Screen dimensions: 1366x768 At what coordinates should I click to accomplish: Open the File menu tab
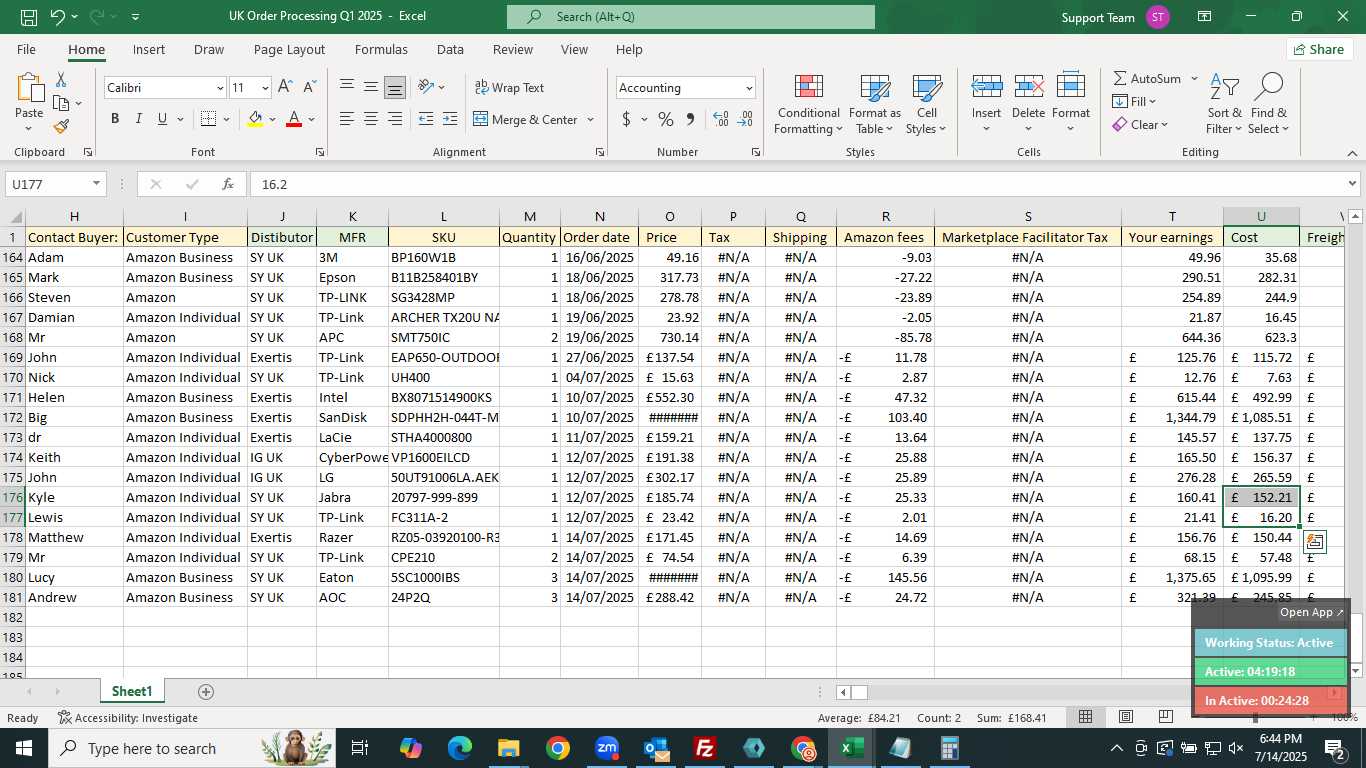(x=26, y=49)
